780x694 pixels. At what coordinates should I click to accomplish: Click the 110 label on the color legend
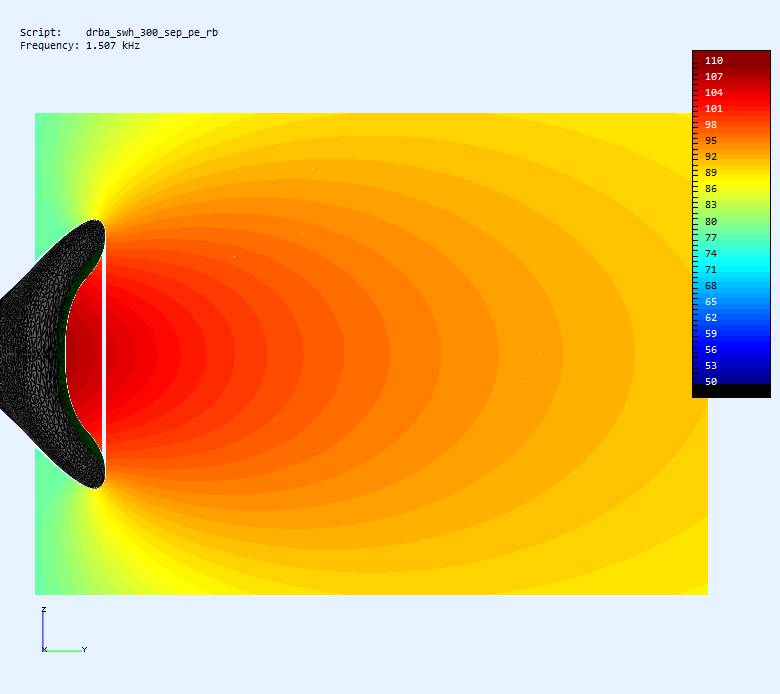click(714, 61)
